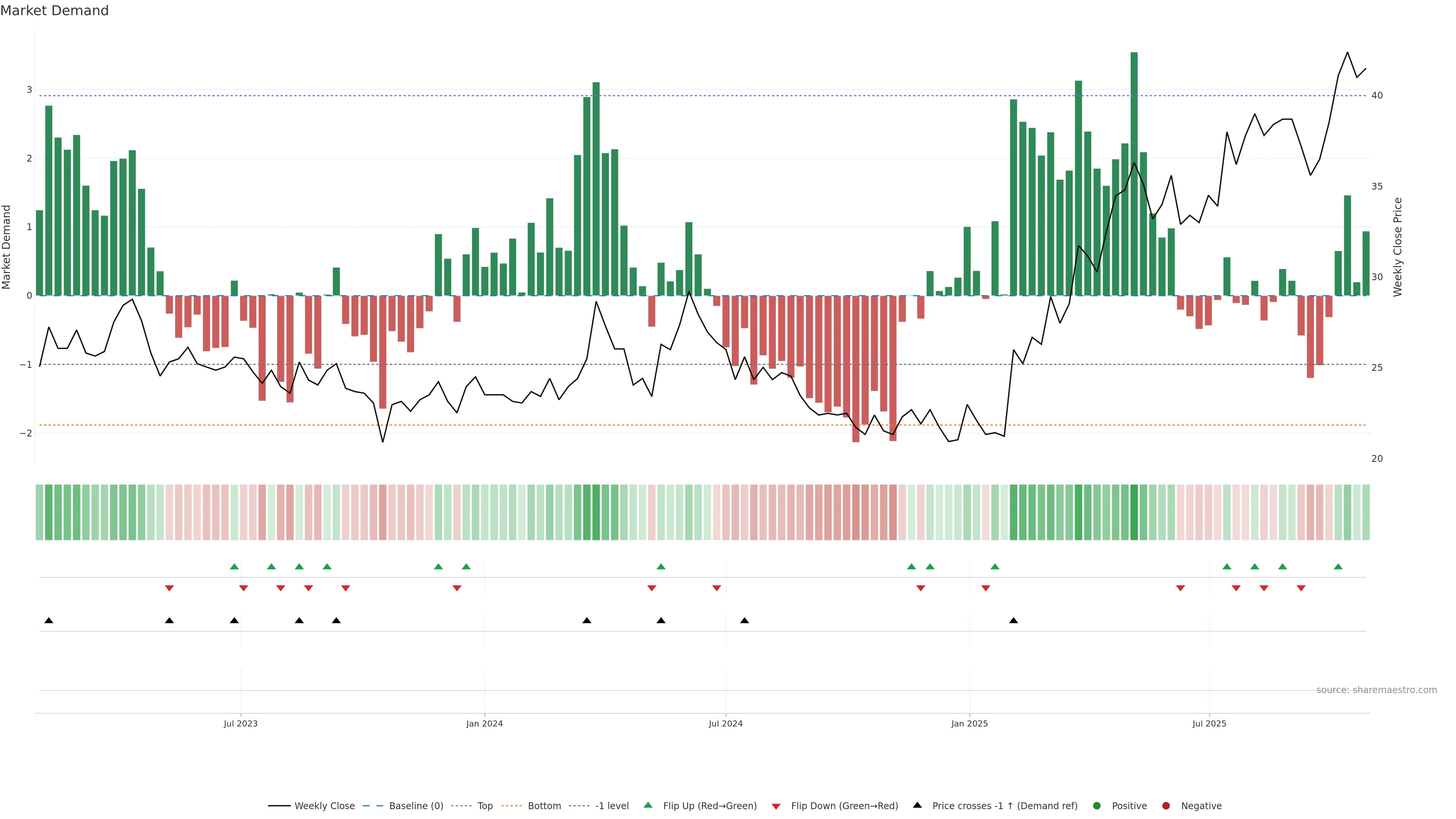1456x819 pixels.
Task: Select the leftmost red flip-down triangle marker
Action: [x=169, y=588]
